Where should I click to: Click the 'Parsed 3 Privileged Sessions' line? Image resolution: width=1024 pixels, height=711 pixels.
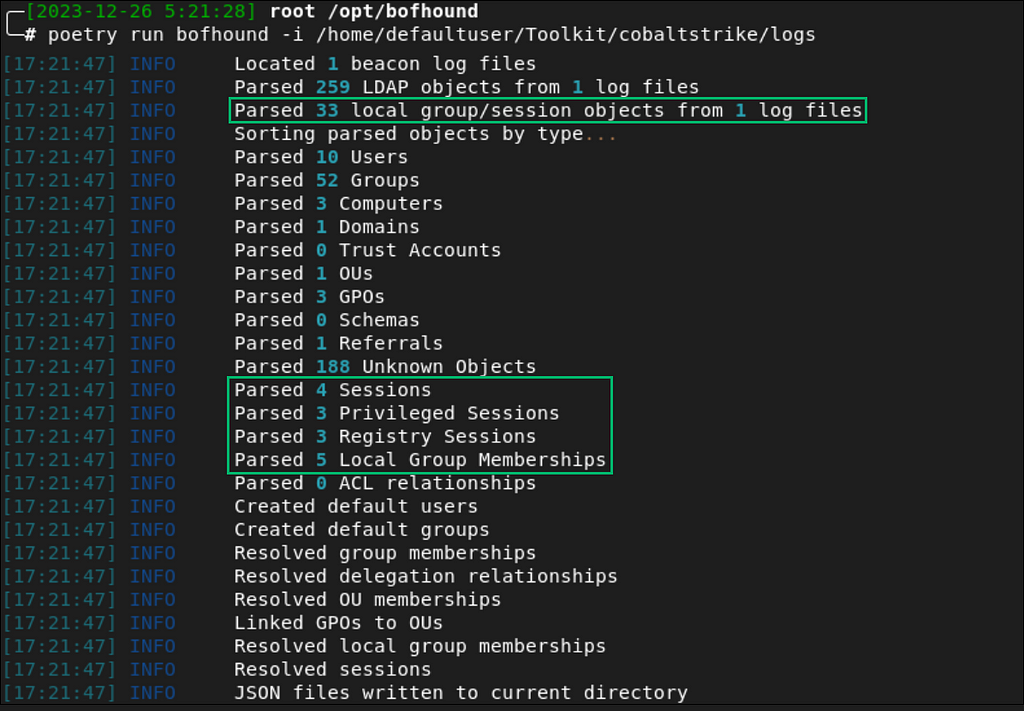396,413
